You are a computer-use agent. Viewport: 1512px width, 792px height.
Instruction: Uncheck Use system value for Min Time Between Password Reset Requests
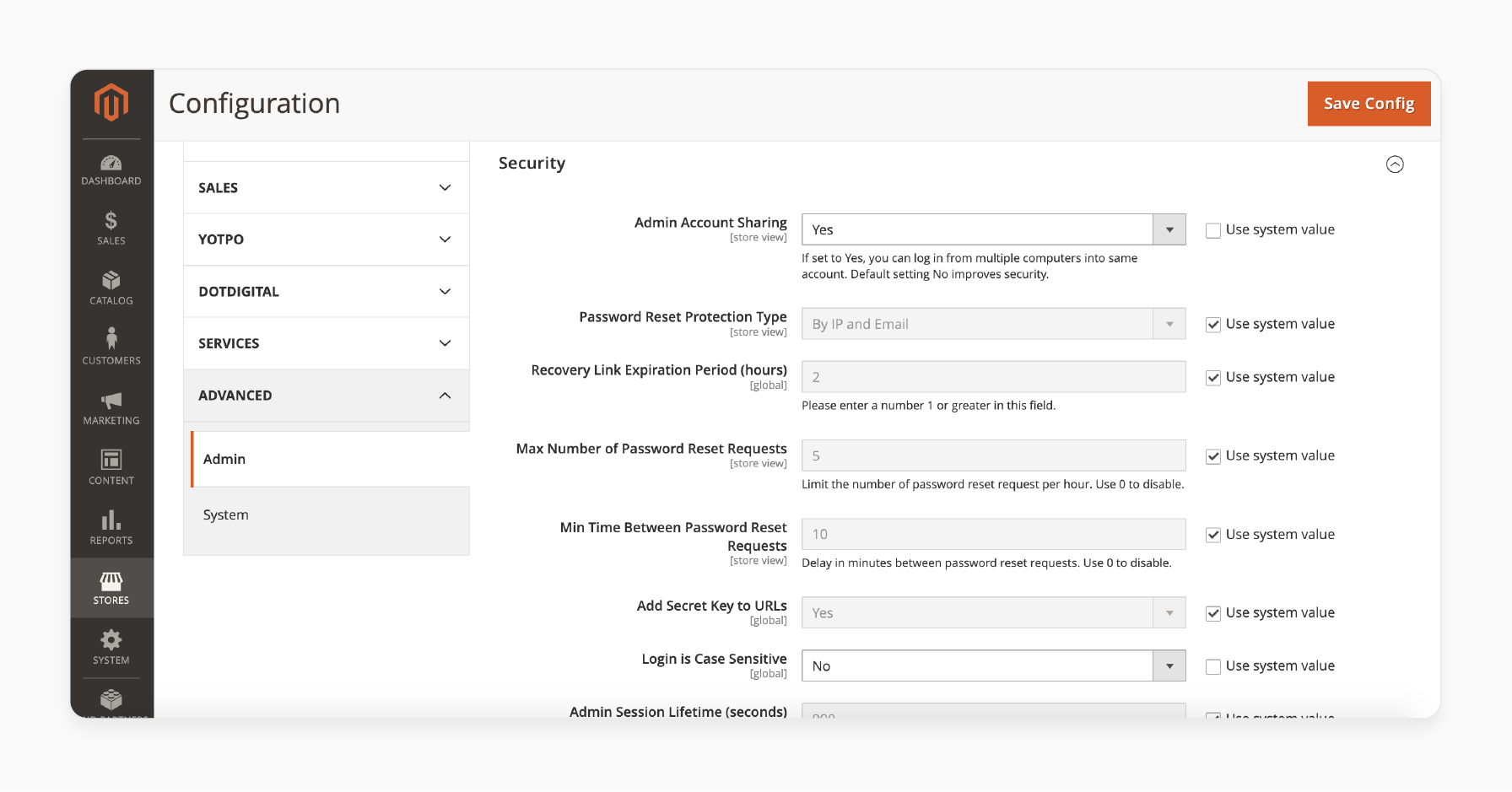pyautogui.click(x=1213, y=535)
